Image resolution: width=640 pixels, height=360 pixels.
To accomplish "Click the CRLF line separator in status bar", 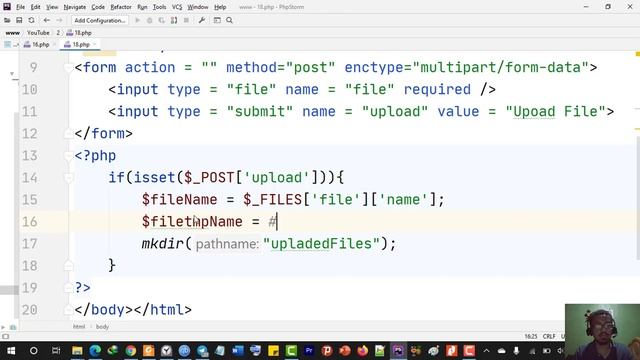I will pos(549,336).
